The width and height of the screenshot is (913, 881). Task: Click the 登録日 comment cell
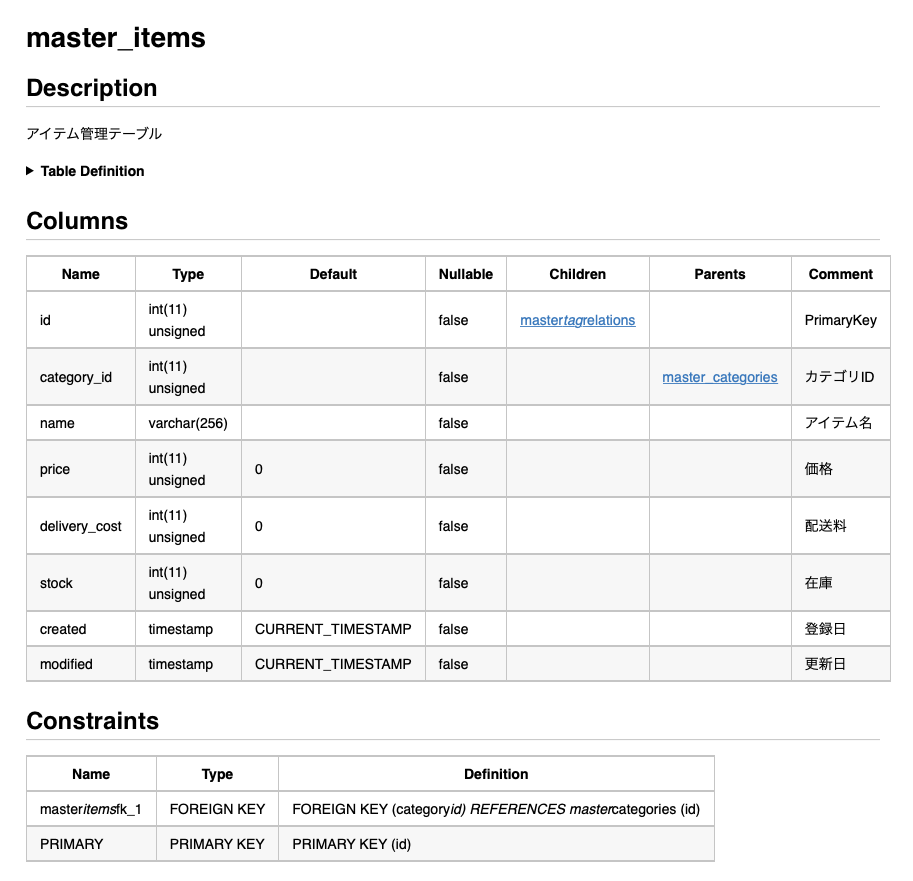840,629
